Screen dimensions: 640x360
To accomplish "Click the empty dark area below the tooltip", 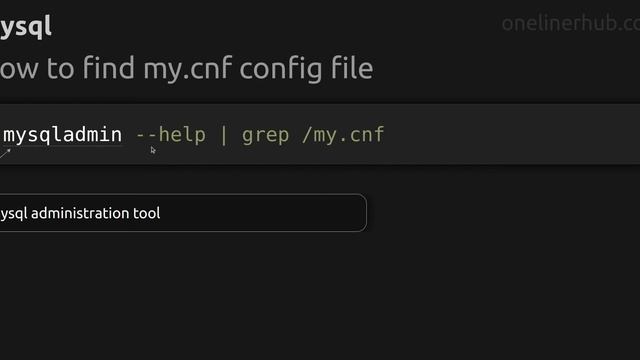I will point(320,298).
